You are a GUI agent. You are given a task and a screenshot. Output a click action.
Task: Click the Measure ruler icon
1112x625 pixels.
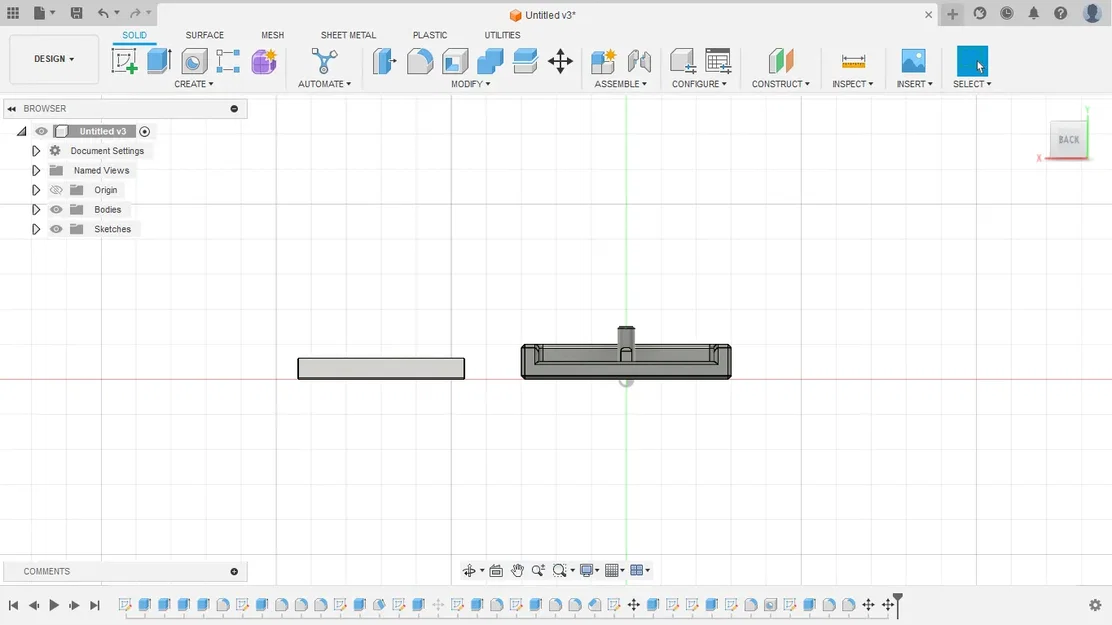[853, 61]
